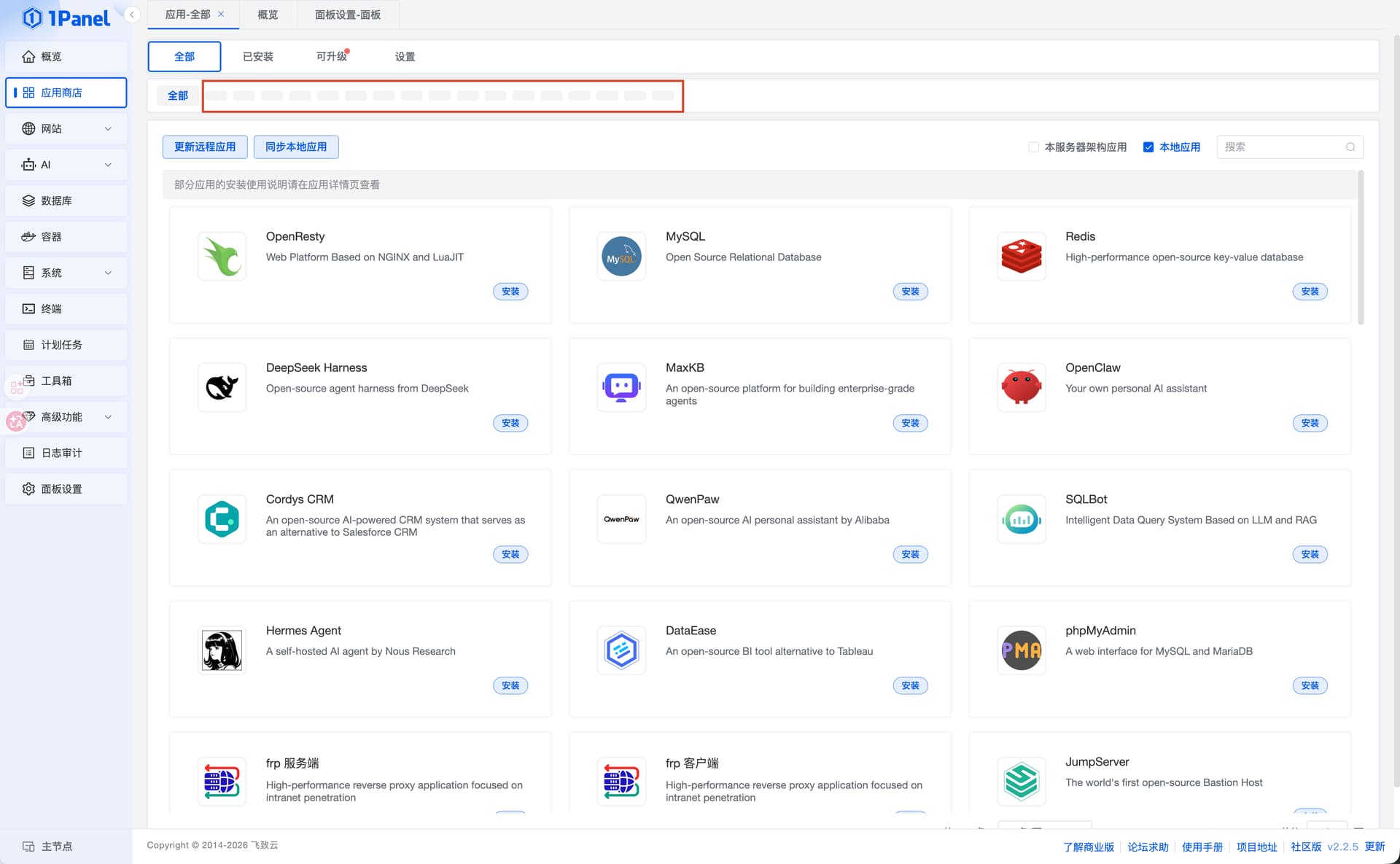Open 容器 in the sidebar
This screenshot has width=1400, height=864.
pos(66,237)
